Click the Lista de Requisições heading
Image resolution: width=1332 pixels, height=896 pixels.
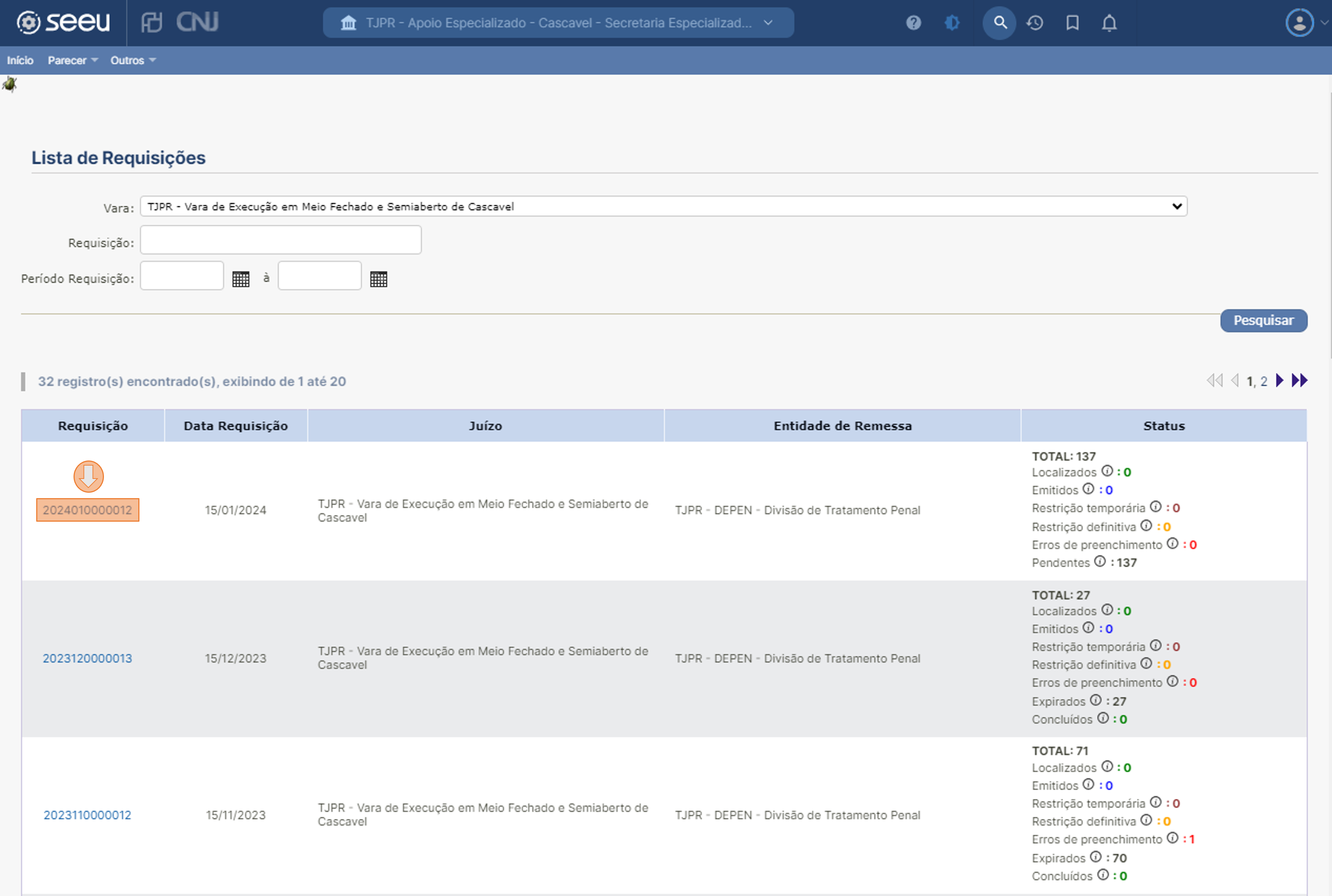[118, 158]
